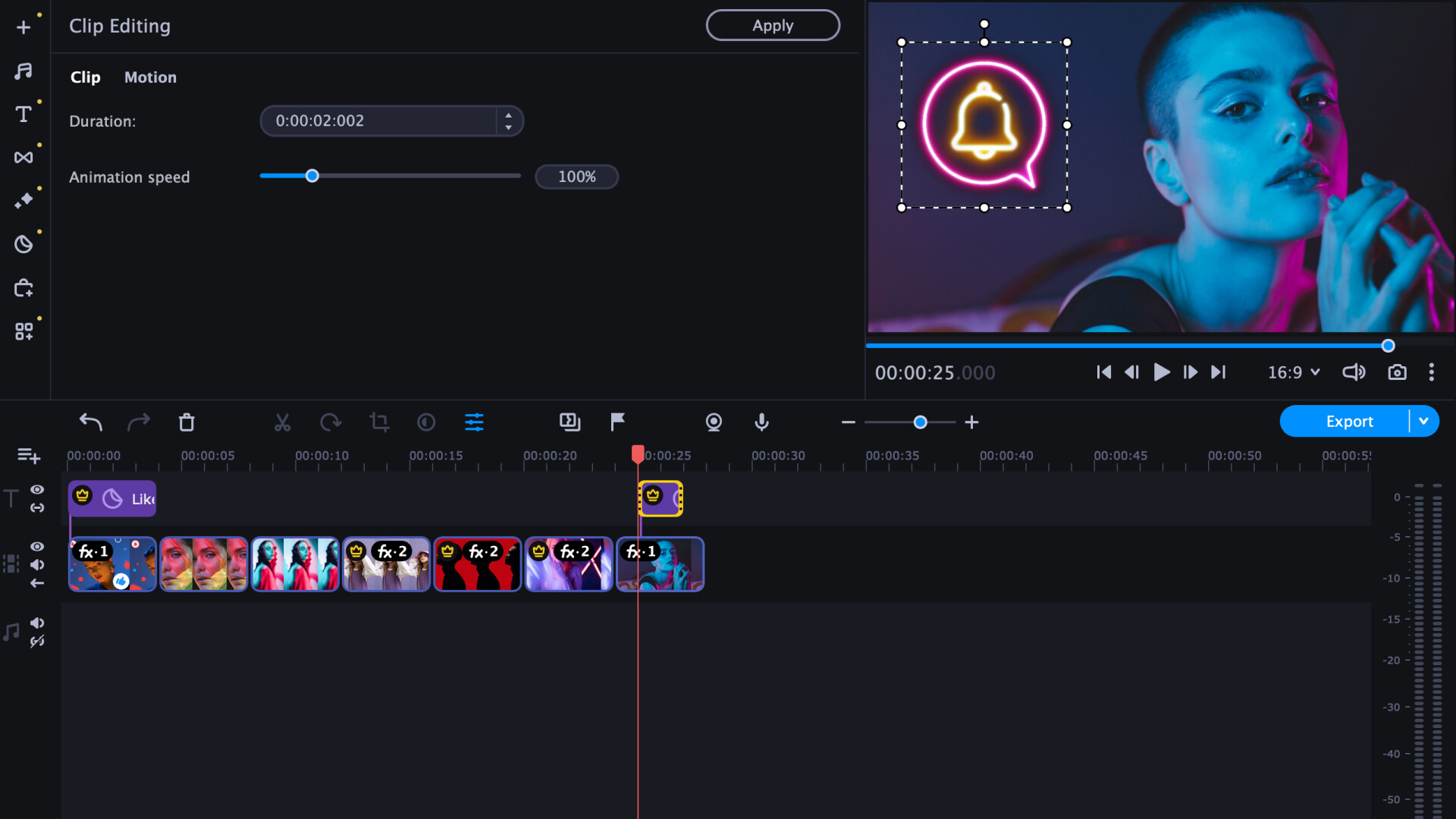Start voiceover recording with the microphone icon
The height and width of the screenshot is (819, 1456).
coord(761,422)
